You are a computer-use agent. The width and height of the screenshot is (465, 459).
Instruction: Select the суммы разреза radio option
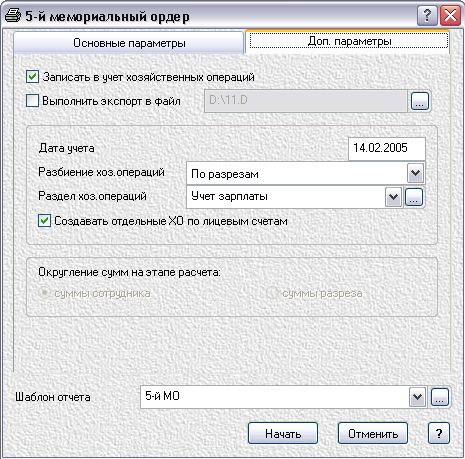[x=272, y=293]
